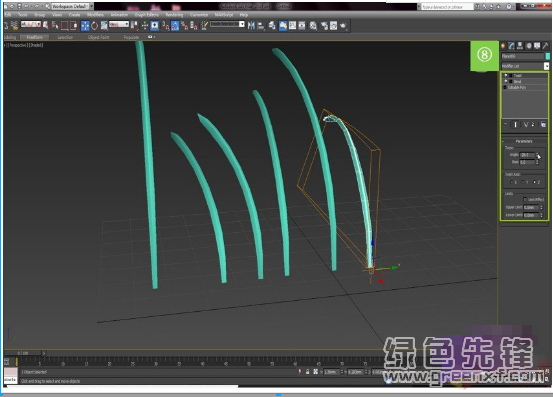Click the Select by Name icon
553x397 pixels.
(55, 25)
